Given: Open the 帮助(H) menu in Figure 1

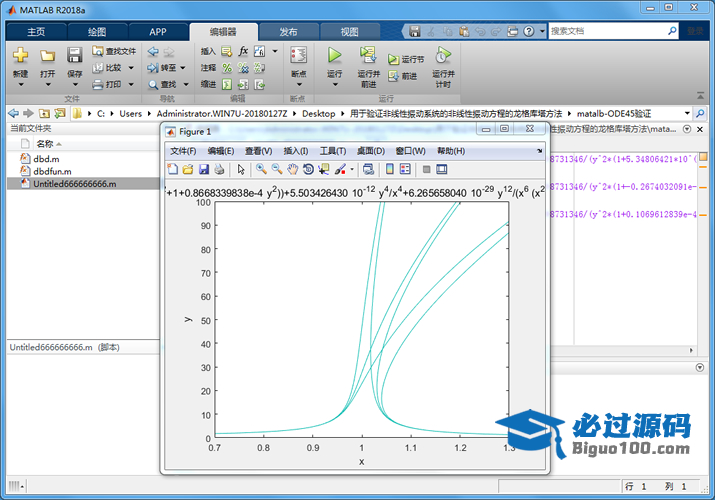Looking at the screenshot, I should point(451,151).
